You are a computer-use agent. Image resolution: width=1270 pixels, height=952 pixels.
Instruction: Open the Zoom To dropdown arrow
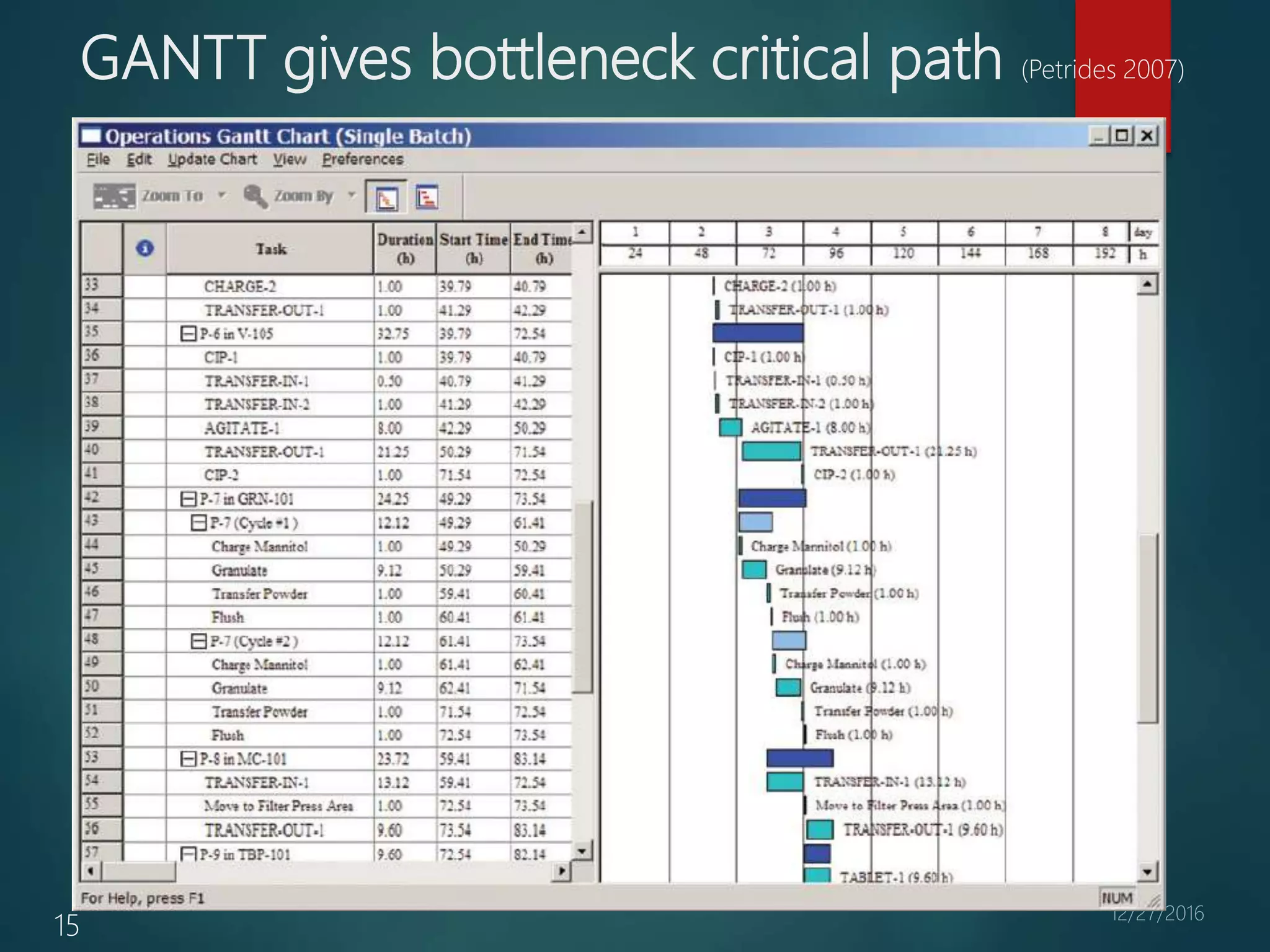(x=221, y=196)
